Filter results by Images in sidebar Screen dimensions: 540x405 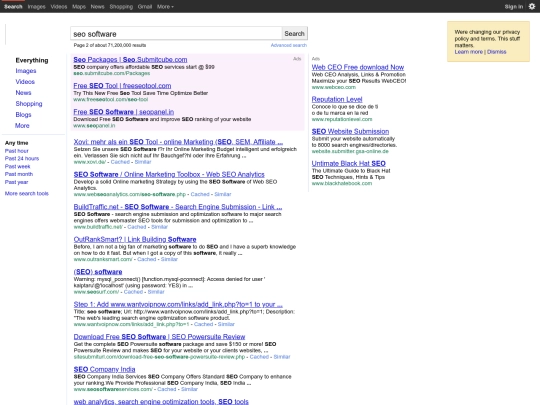(26, 71)
